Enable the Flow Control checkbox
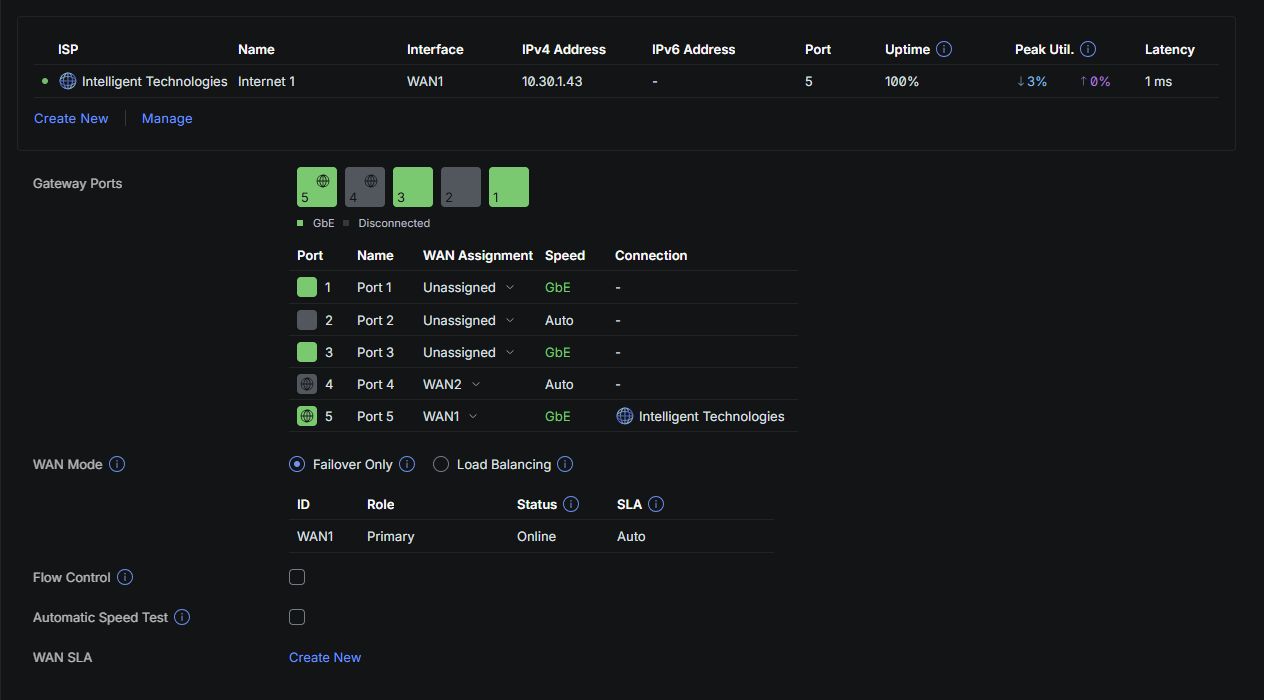 tap(297, 577)
